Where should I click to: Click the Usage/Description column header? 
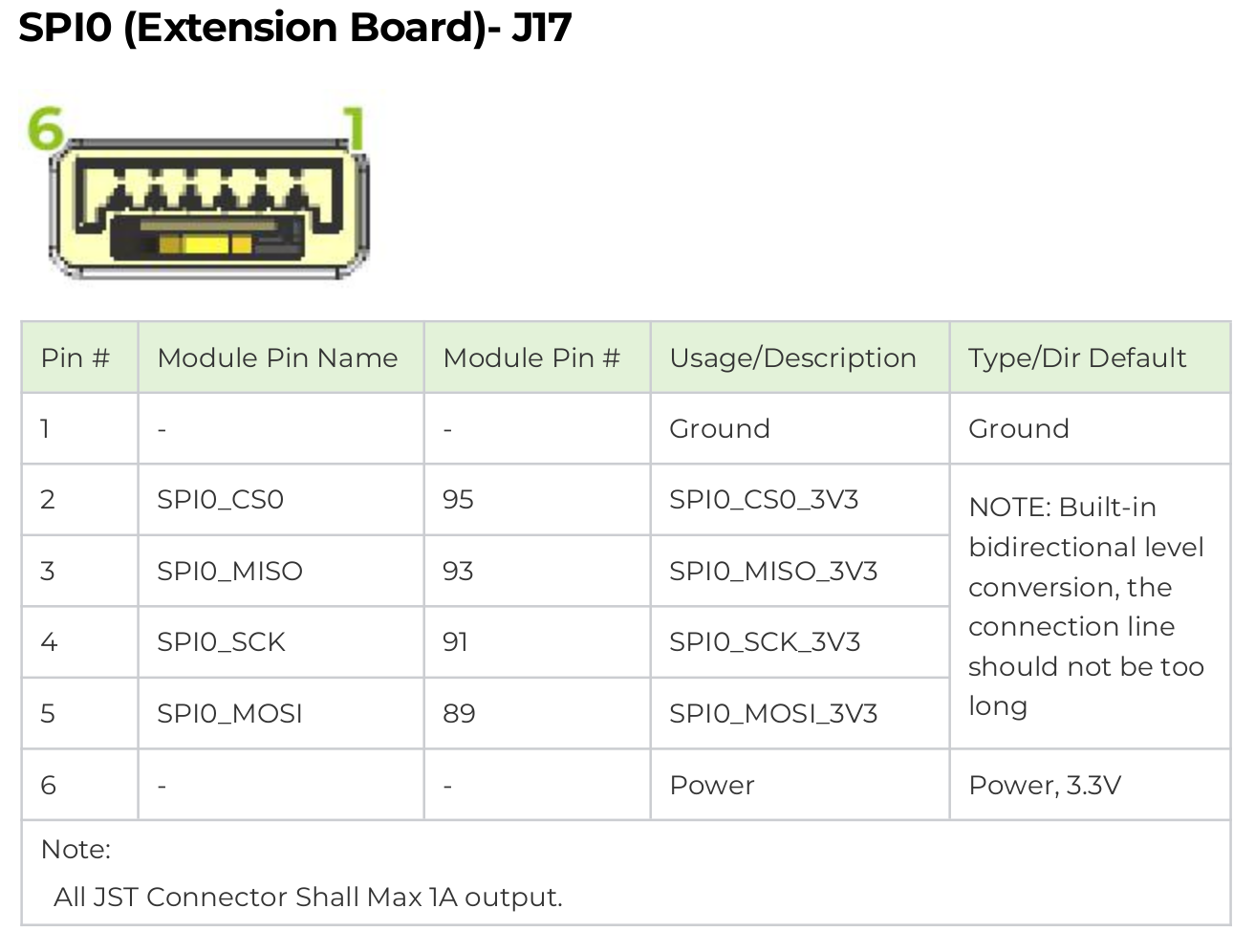pos(800,357)
